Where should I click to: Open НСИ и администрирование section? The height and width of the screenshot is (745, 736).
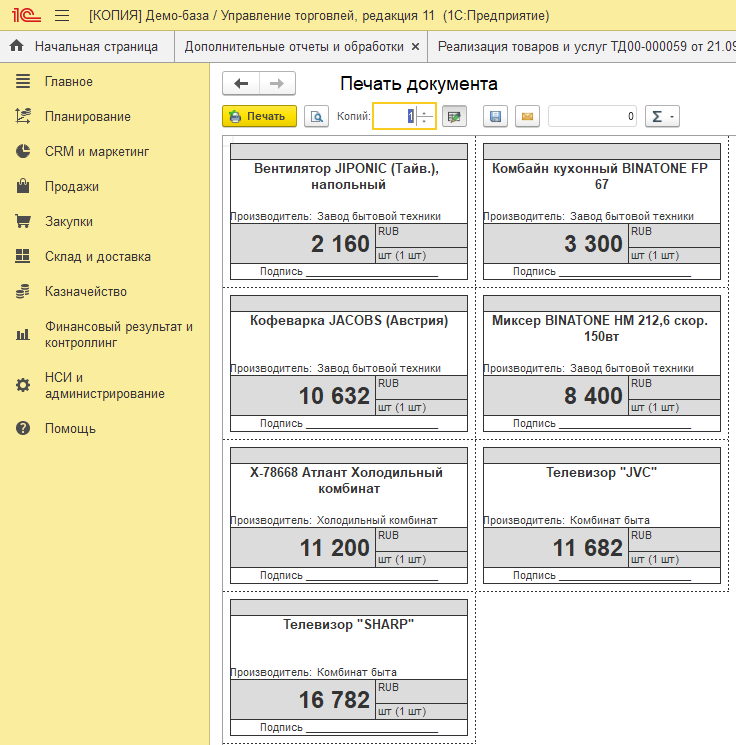tap(105, 385)
